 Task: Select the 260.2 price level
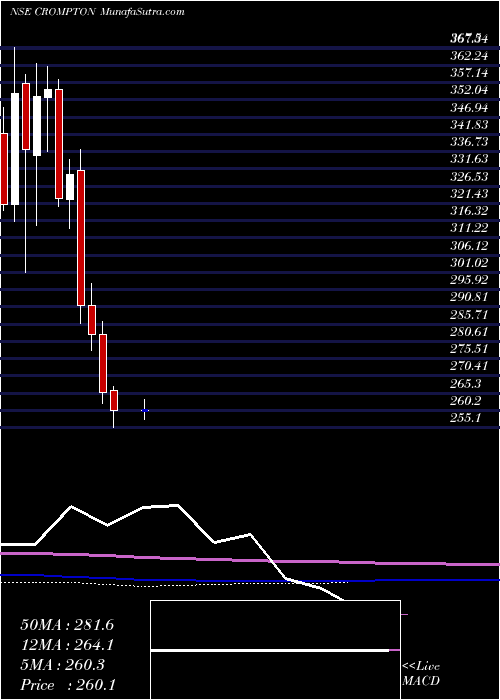tap(466, 401)
